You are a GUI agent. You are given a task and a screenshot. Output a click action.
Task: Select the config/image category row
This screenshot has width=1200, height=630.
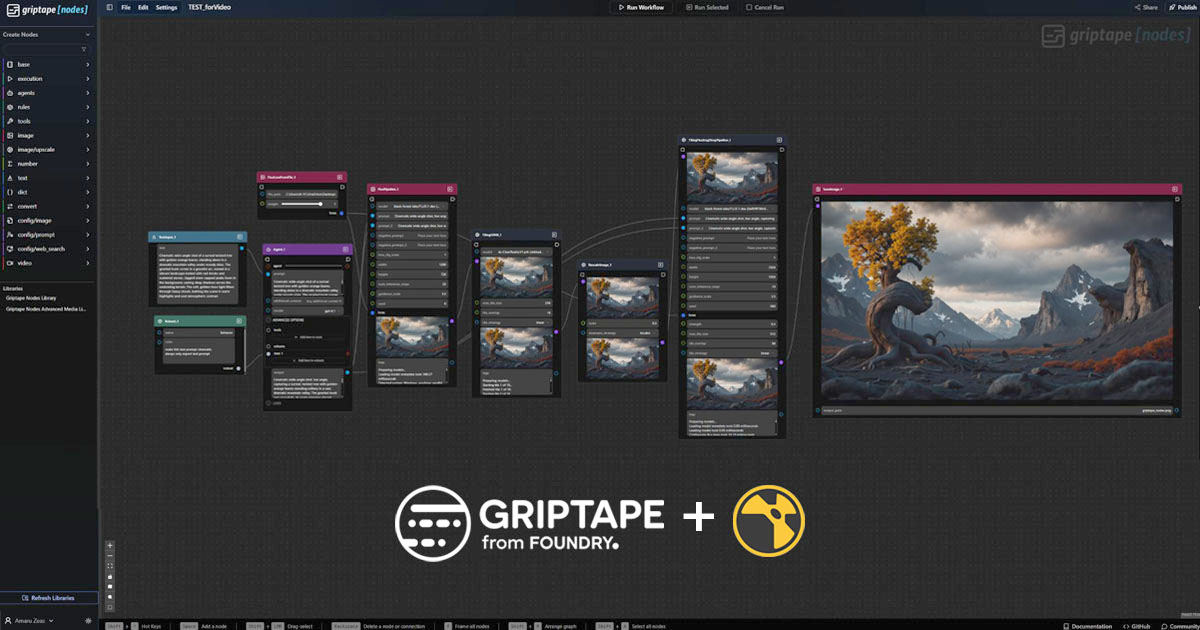tap(48, 220)
